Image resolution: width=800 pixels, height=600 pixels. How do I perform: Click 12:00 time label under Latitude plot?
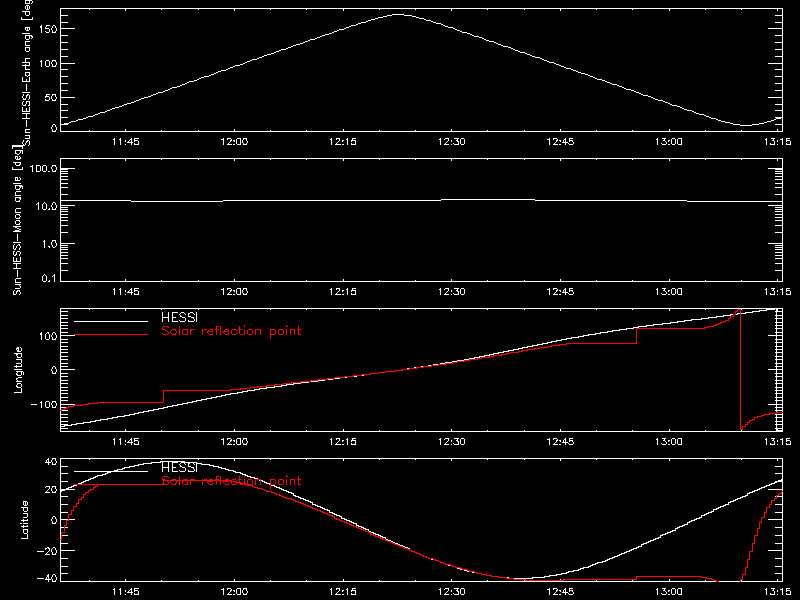pyautogui.click(x=234, y=591)
